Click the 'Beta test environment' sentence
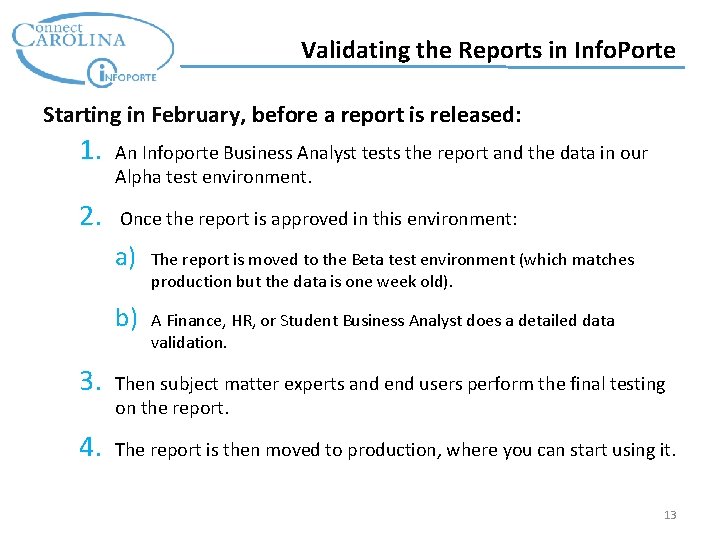 (x=392, y=260)
